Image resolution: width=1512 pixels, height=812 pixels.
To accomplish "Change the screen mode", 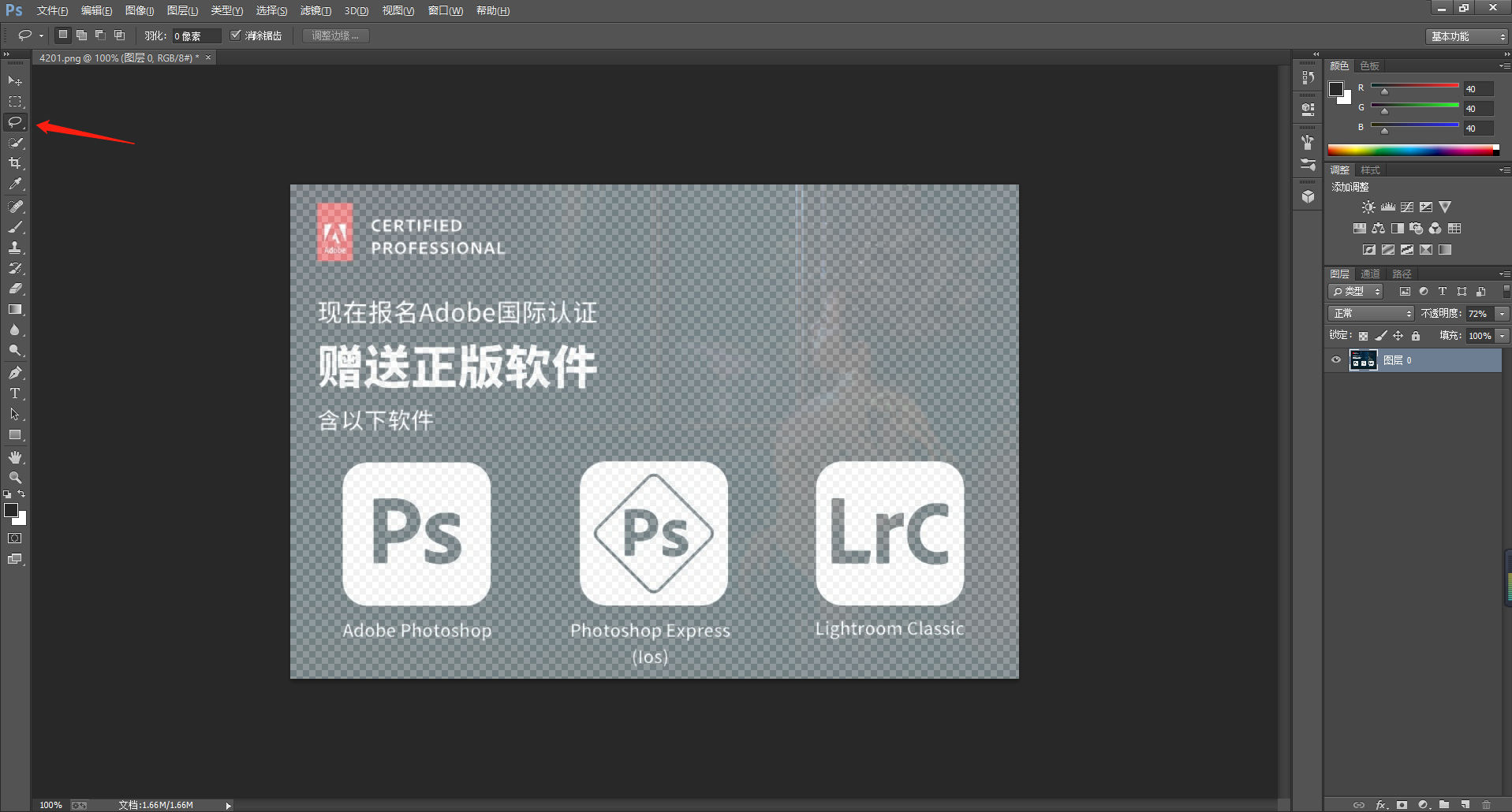I will click(15, 559).
